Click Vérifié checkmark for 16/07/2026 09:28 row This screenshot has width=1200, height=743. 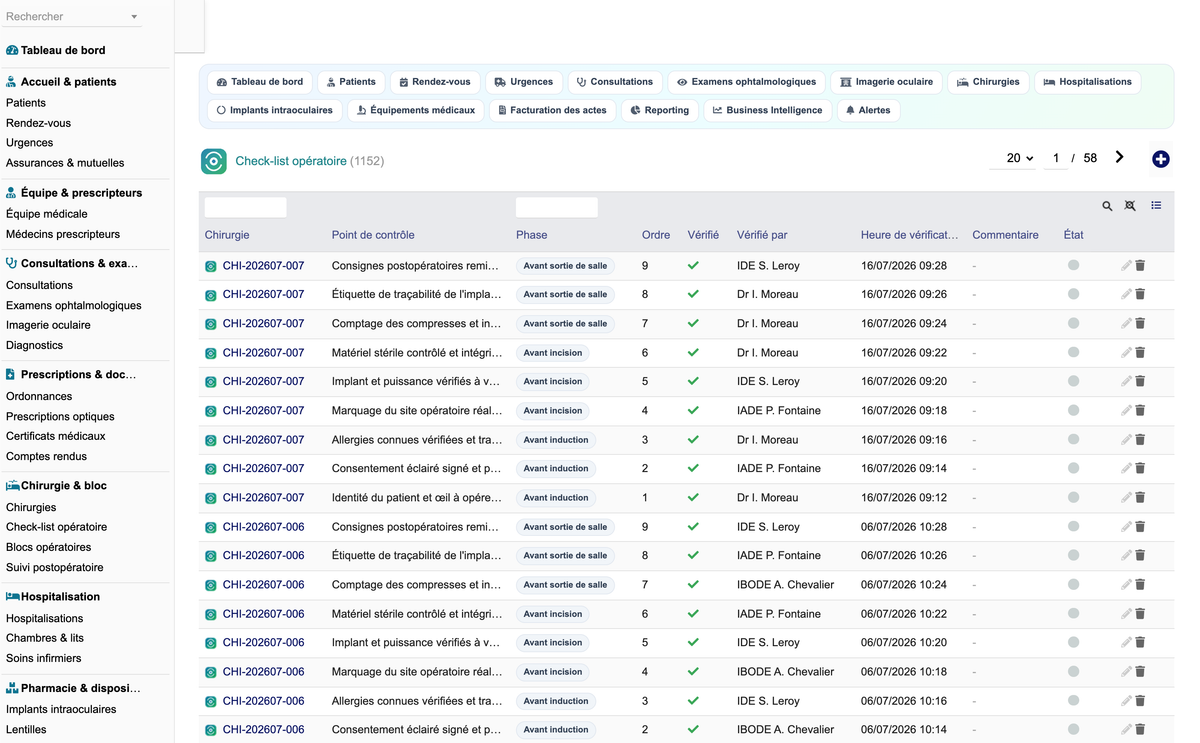693,266
